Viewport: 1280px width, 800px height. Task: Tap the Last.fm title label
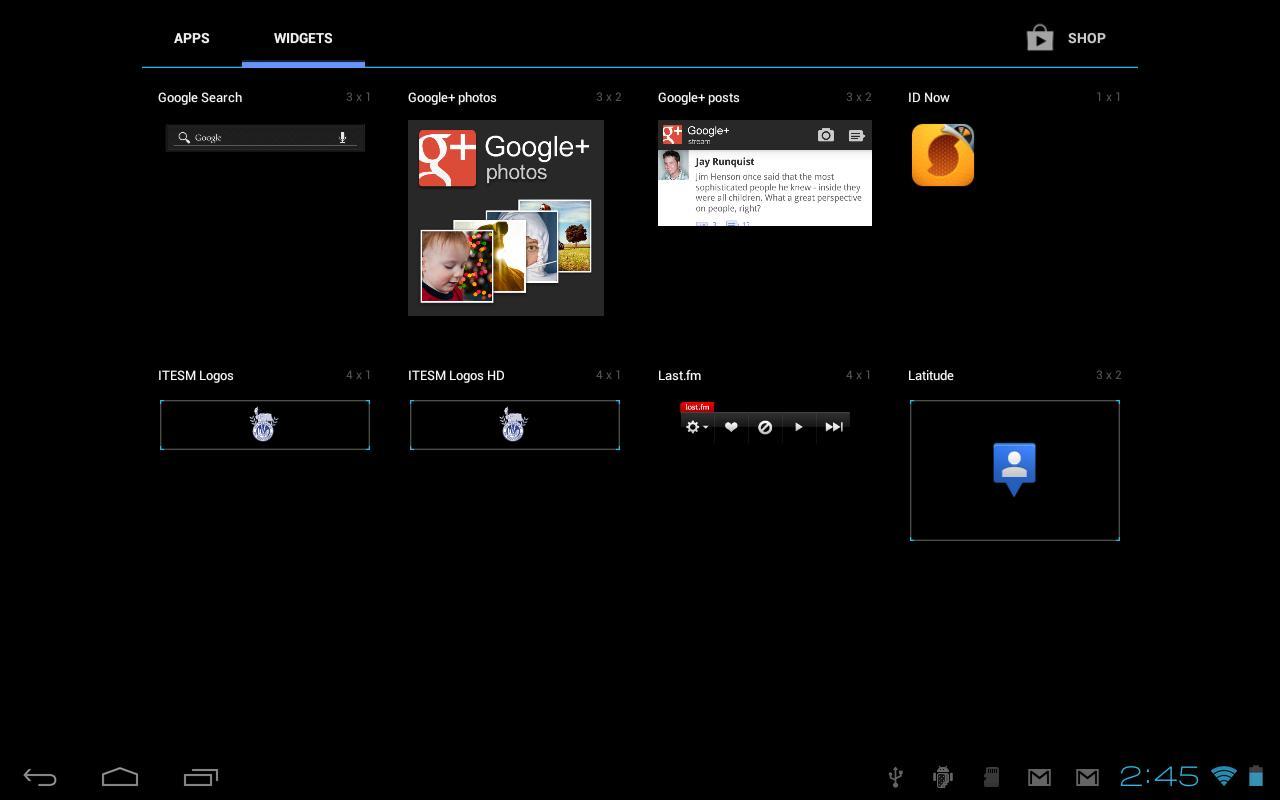tap(680, 375)
